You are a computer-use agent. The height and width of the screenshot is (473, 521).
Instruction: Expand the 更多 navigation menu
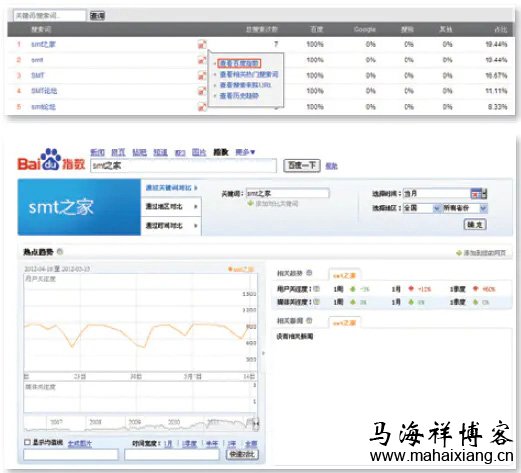click(x=245, y=152)
